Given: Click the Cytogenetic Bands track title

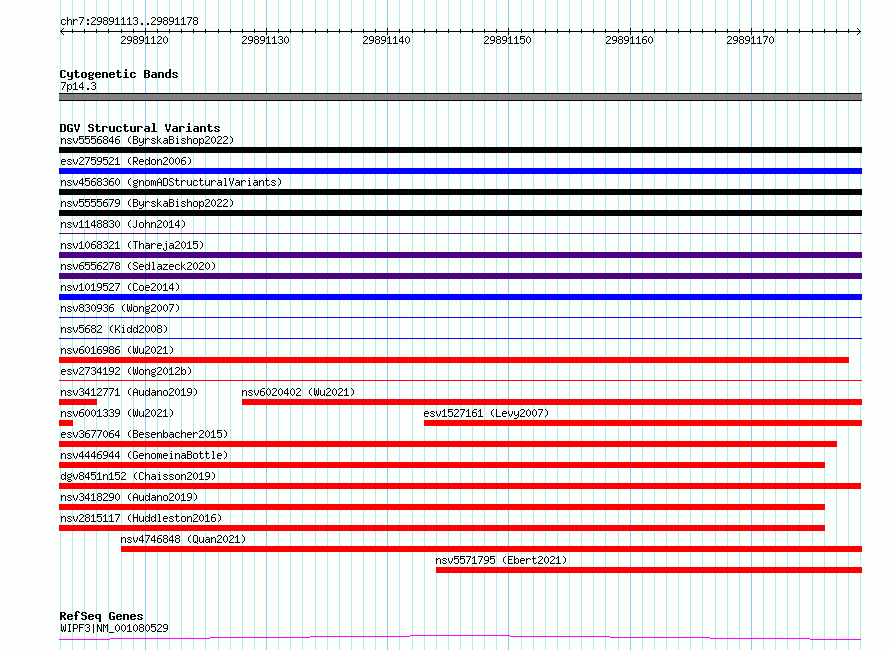Looking at the screenshot, I should tap(119, 74).
